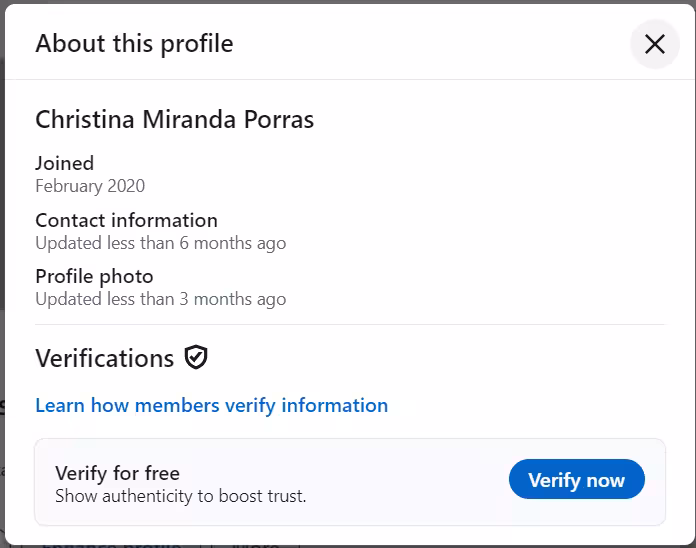The image size is (696, 548).
Task: Click the About this profile heading
Action: pyautogui.click(x=134, y=44)
